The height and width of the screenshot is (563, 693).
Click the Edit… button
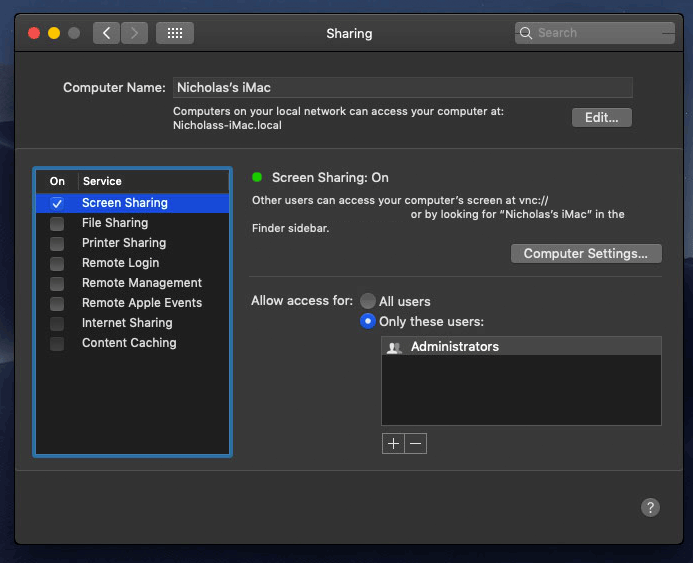602,118
